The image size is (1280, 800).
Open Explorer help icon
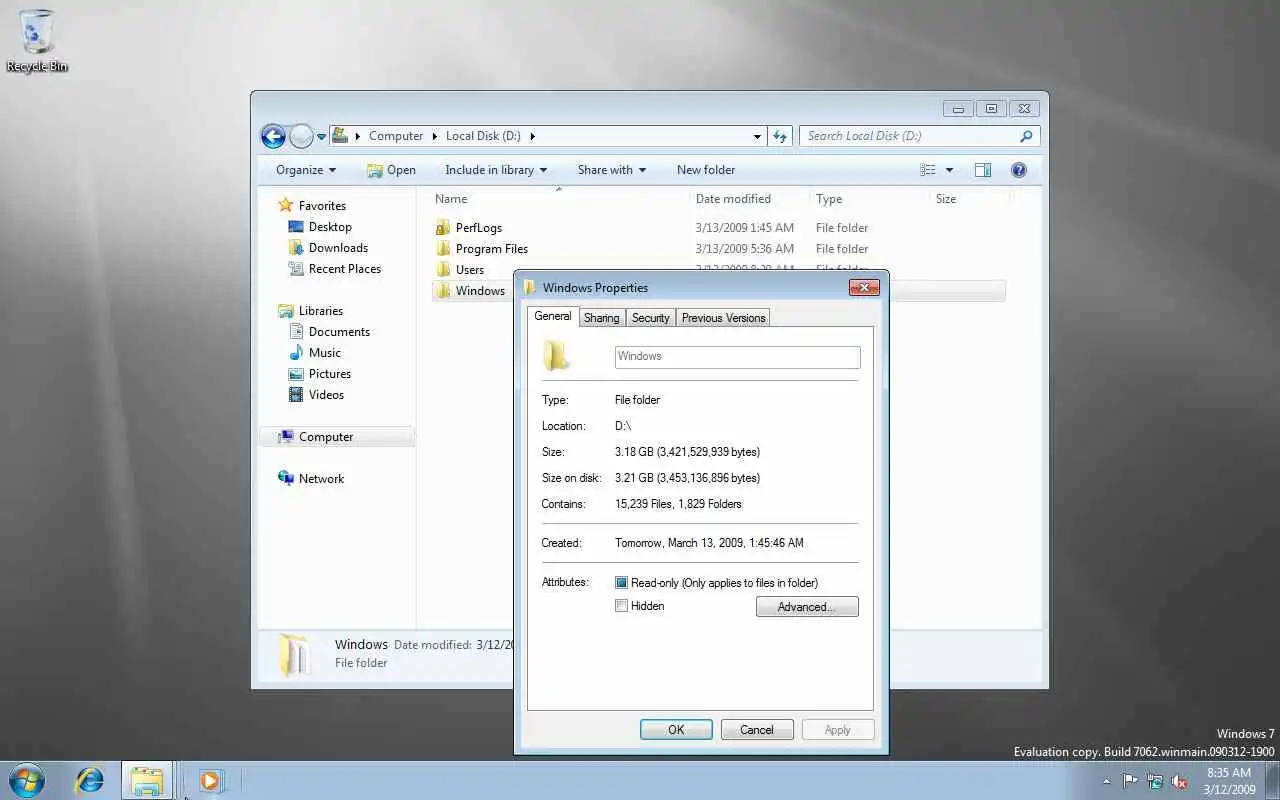1019,170
